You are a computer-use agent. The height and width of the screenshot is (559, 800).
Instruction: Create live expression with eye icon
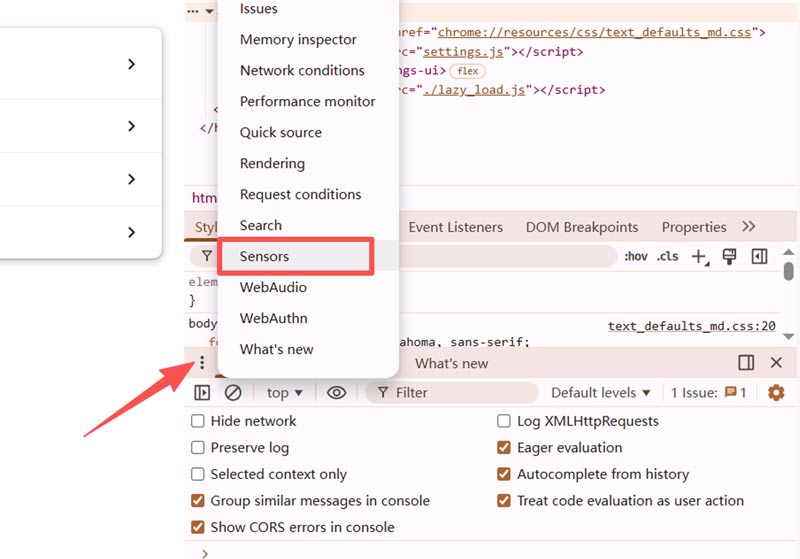pyautogui.click(x=337, y=393)
